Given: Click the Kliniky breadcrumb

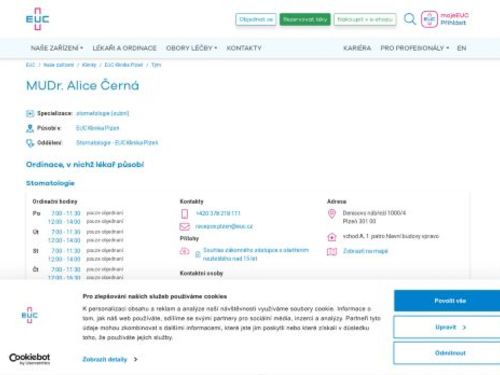Looking at the screenshot, I should click(89, 65).
